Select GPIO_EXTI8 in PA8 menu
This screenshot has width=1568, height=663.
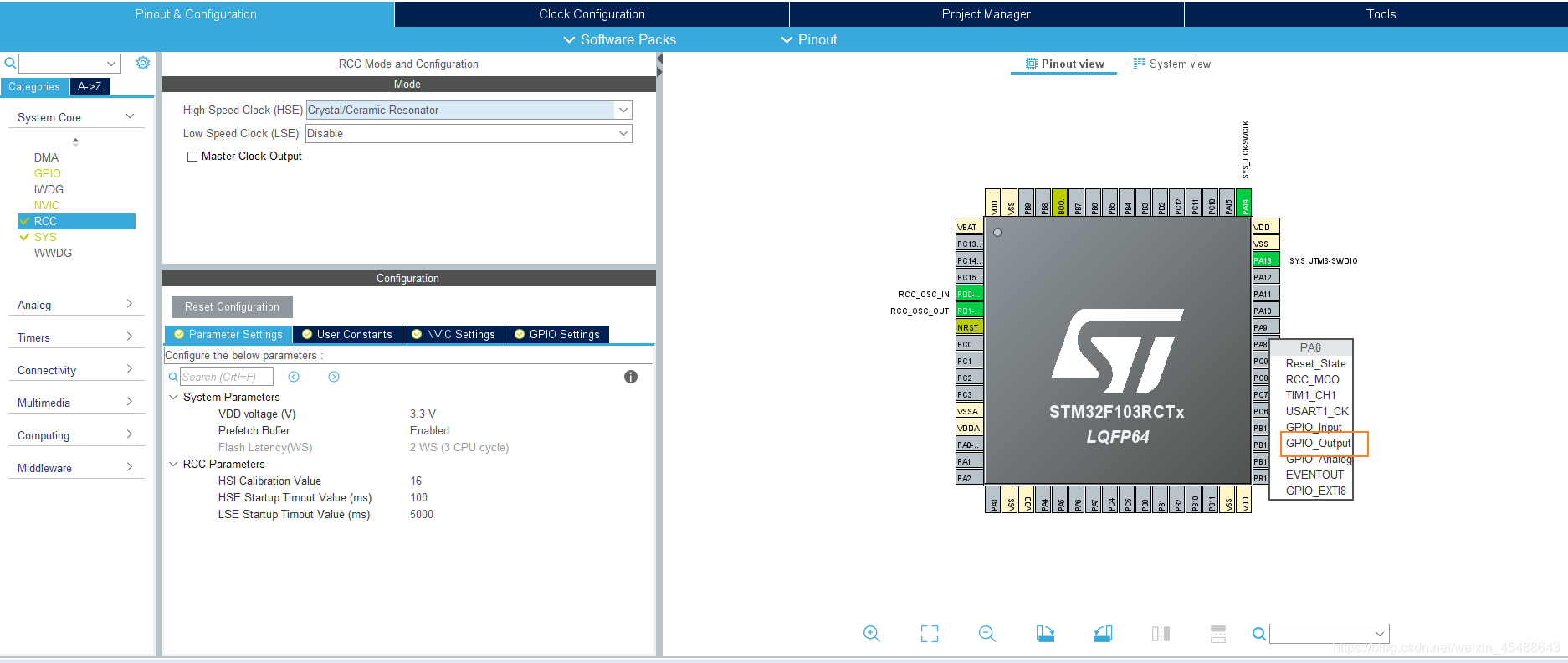1316,491
